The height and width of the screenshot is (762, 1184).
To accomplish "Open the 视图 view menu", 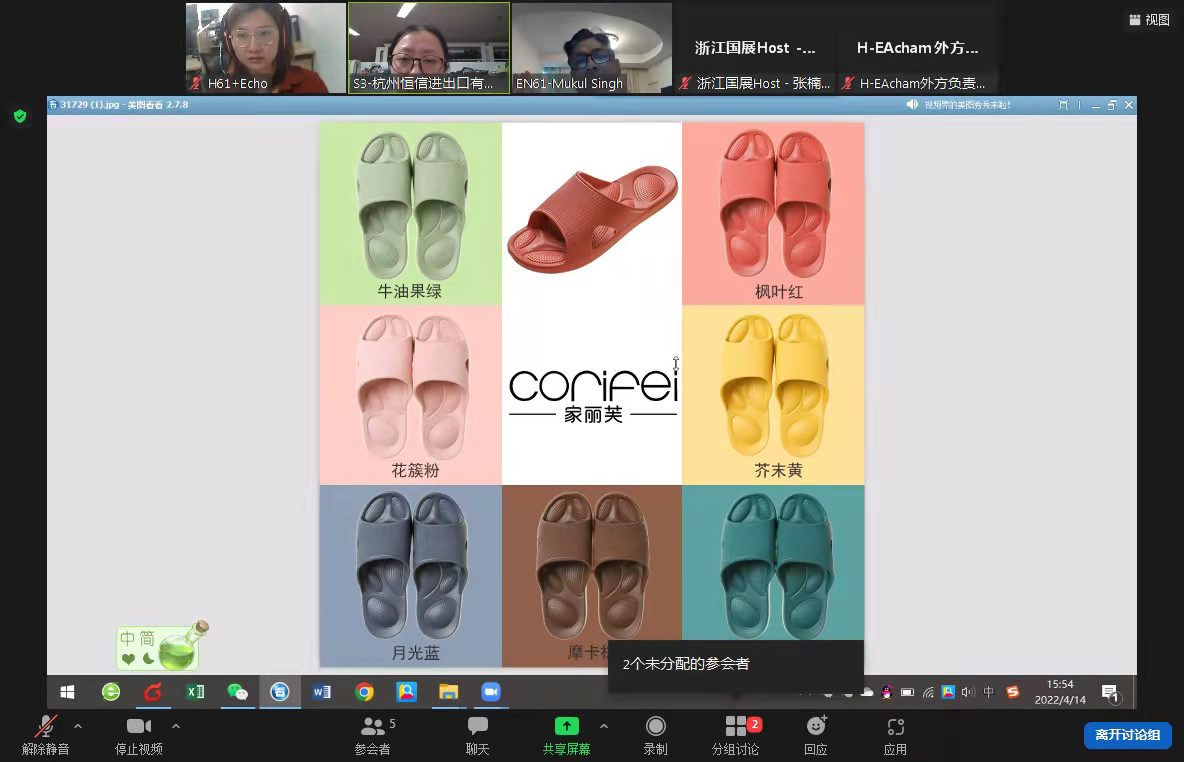I will tap(1149, 19).
